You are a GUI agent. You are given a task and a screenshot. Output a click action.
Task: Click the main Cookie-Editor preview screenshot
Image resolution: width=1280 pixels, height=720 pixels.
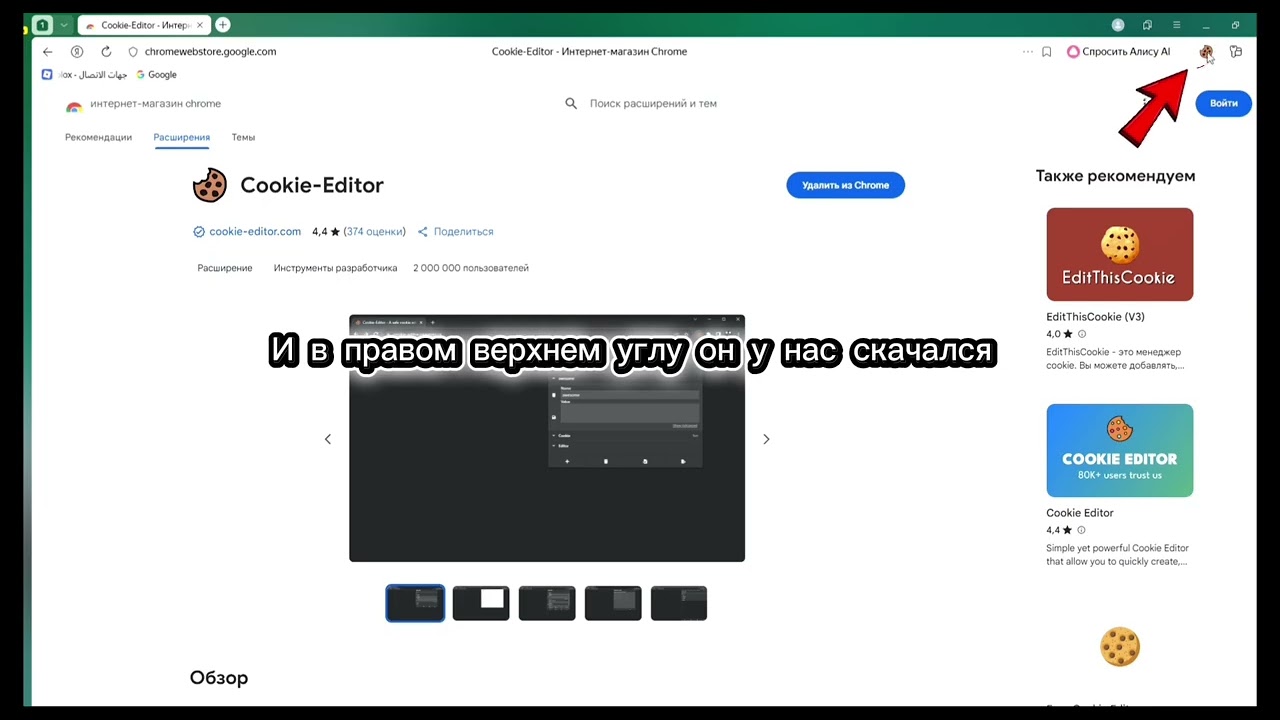coord(547,438)
